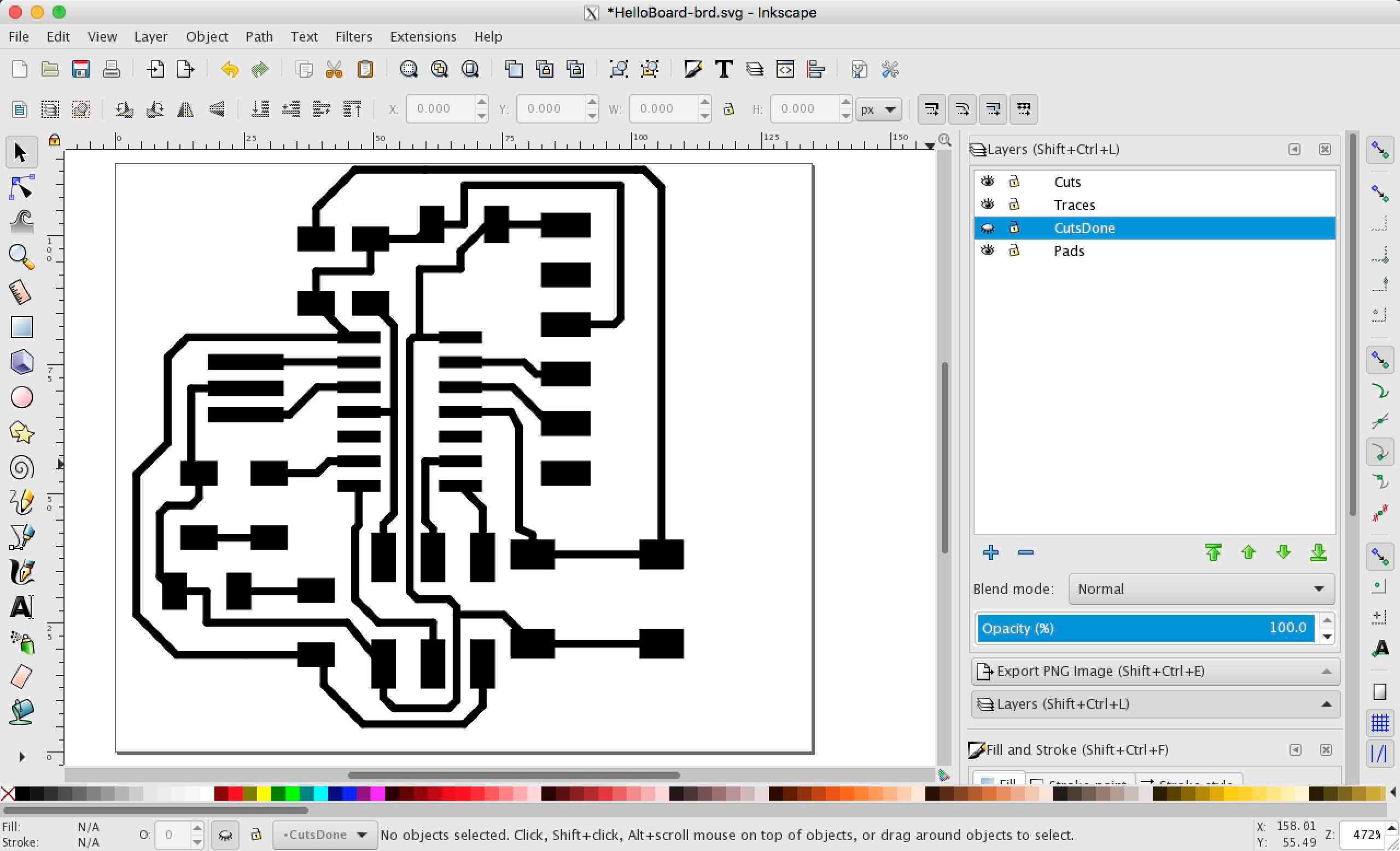Open the Blend mode dropdown

pos(1201,589)
